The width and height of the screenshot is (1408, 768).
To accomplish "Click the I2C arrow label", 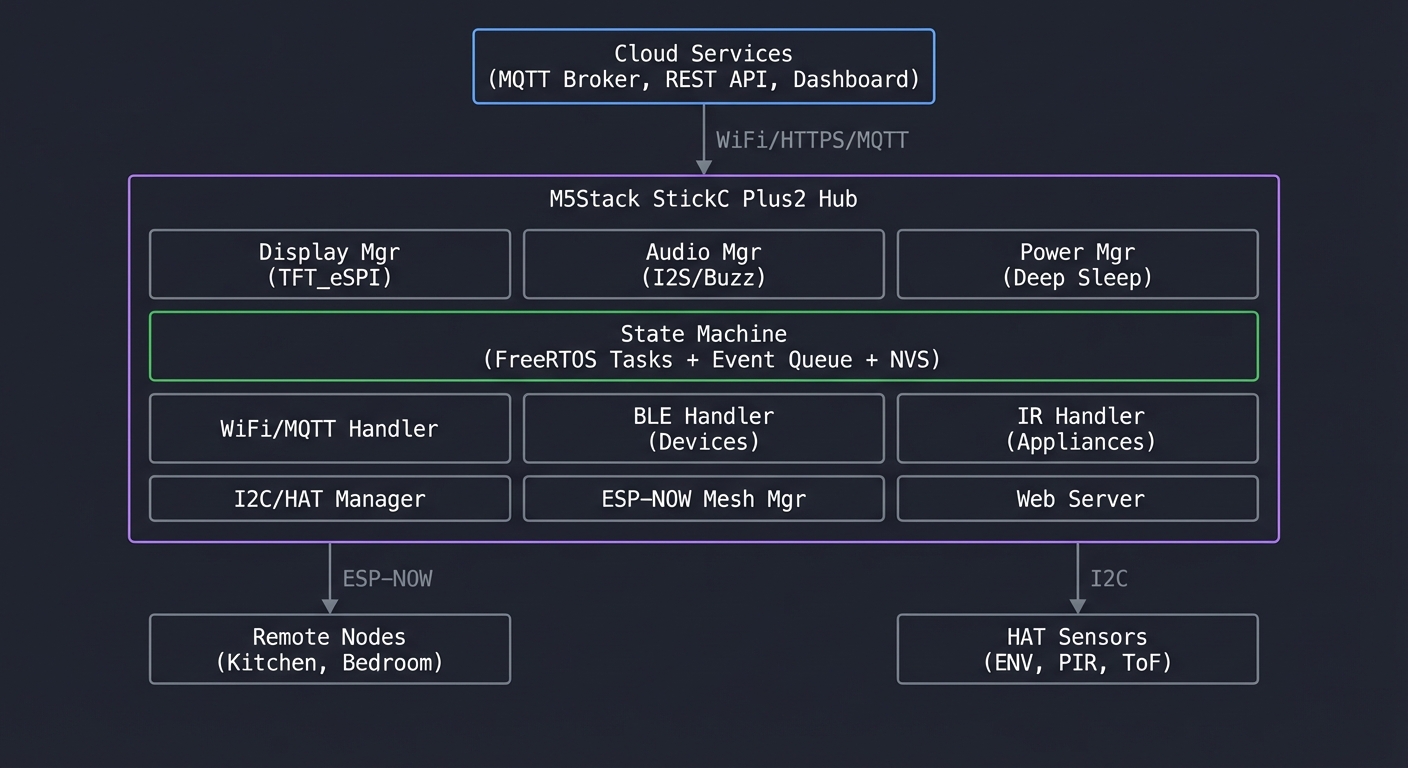I will coord(1108,579).
